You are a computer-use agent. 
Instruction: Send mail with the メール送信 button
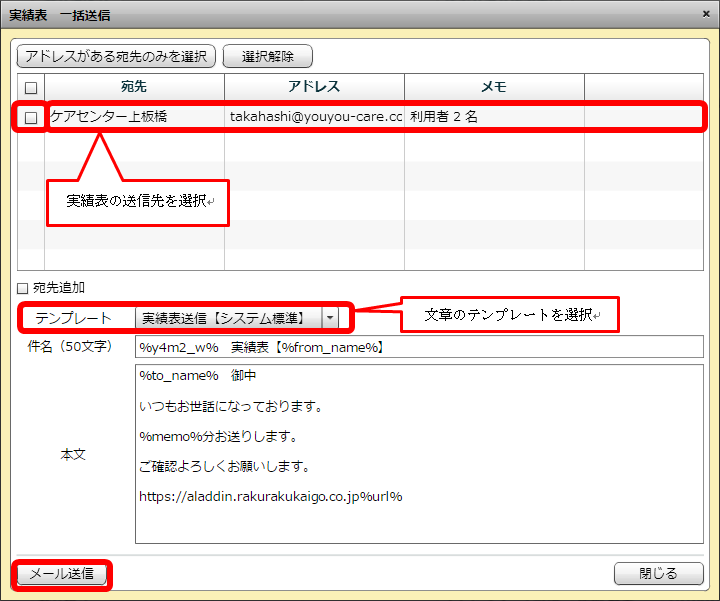61,574
